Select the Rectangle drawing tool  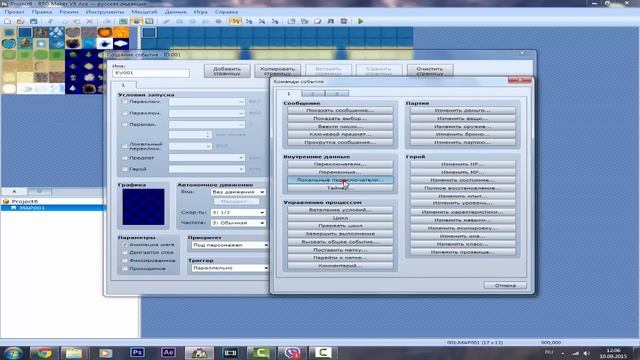(x=180, y=21)
